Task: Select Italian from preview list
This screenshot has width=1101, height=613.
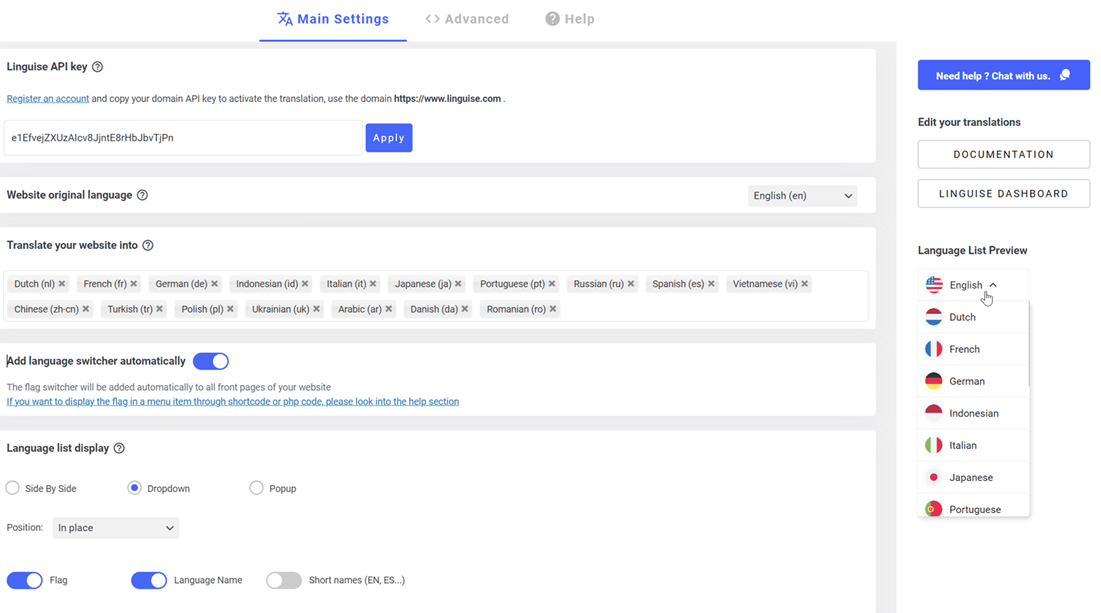Action: pyautogui.click(x=973, y=445)
